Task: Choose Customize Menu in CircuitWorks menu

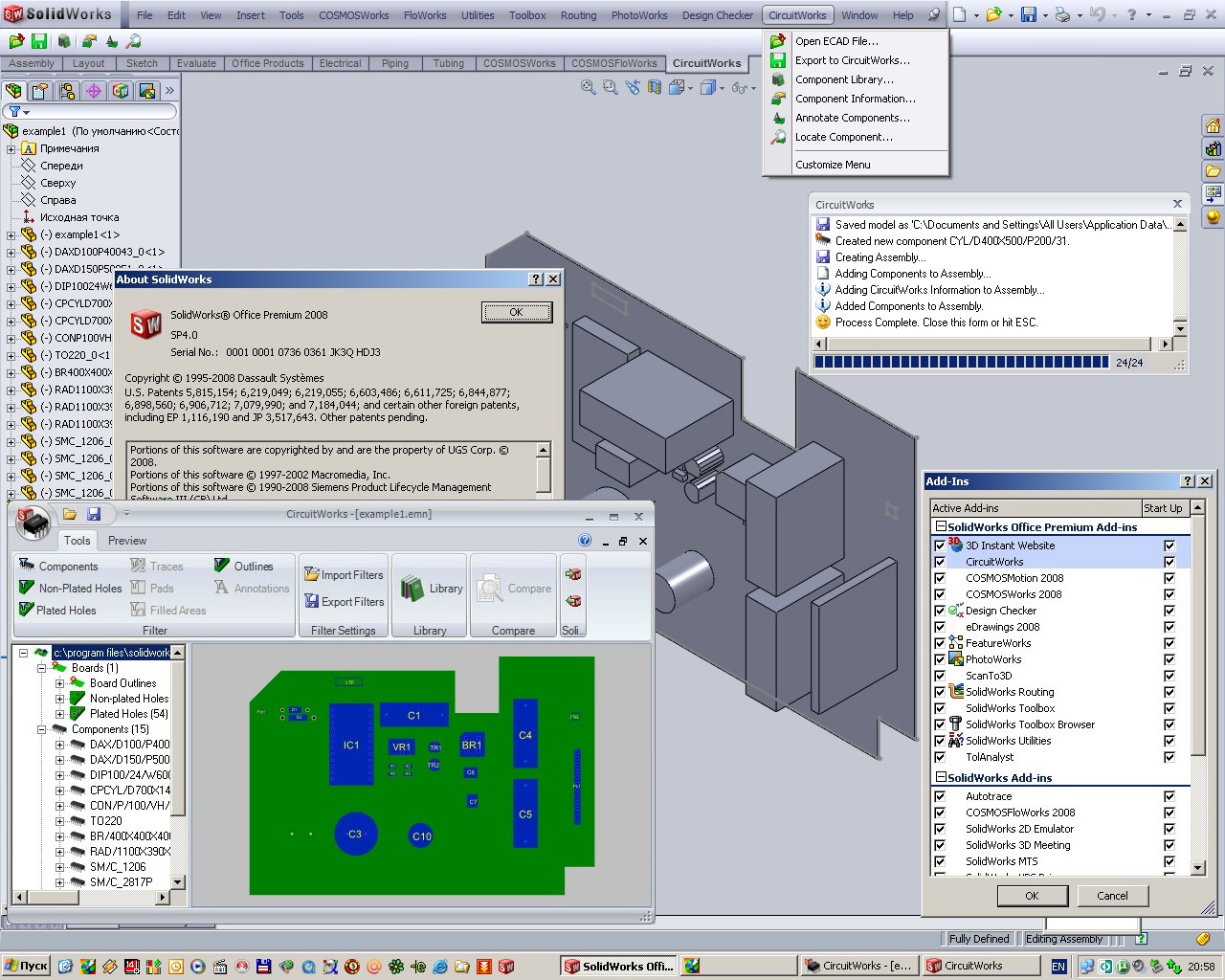Action: (x=833, y=165)
